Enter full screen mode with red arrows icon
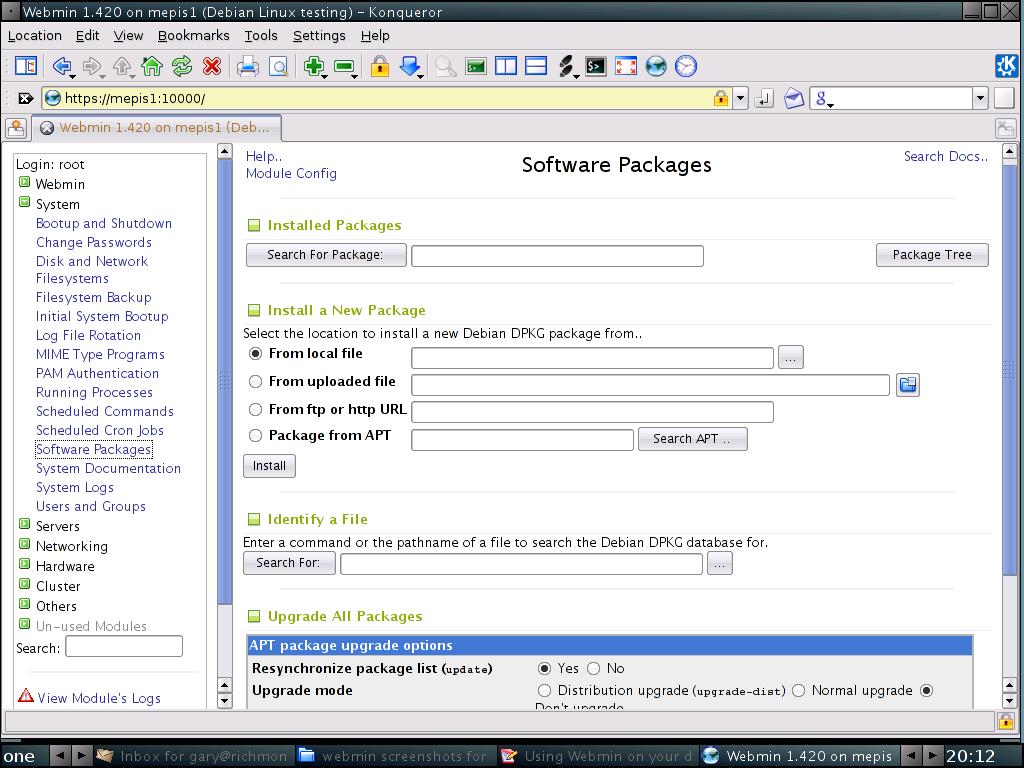The height and width of the screenshot is (768, 1024). point(626,66)
